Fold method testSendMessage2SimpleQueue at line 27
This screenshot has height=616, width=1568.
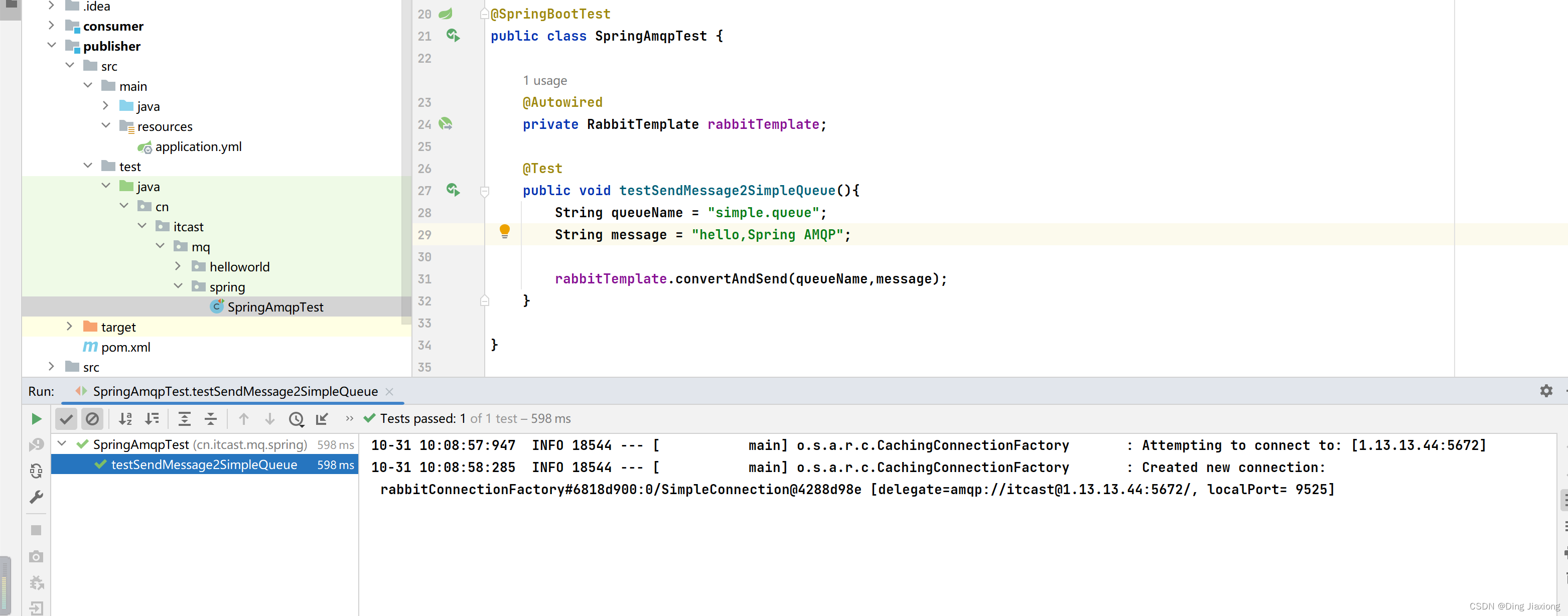485,191
